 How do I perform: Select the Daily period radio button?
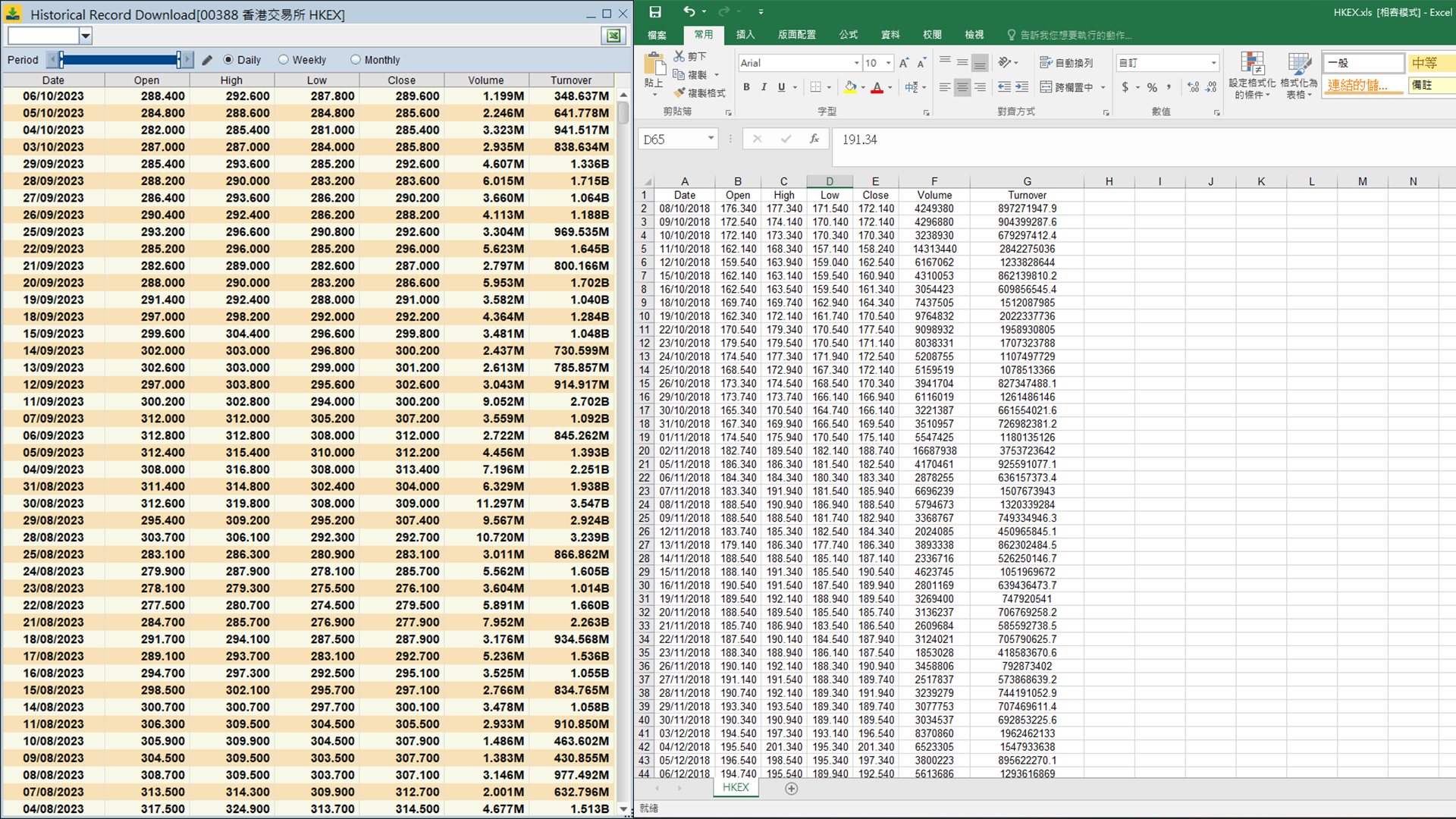pos(228,60)
